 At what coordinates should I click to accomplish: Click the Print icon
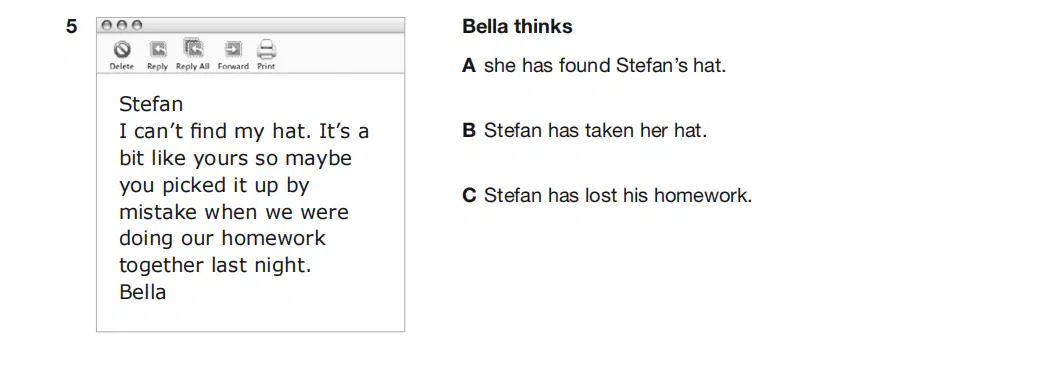266,49
